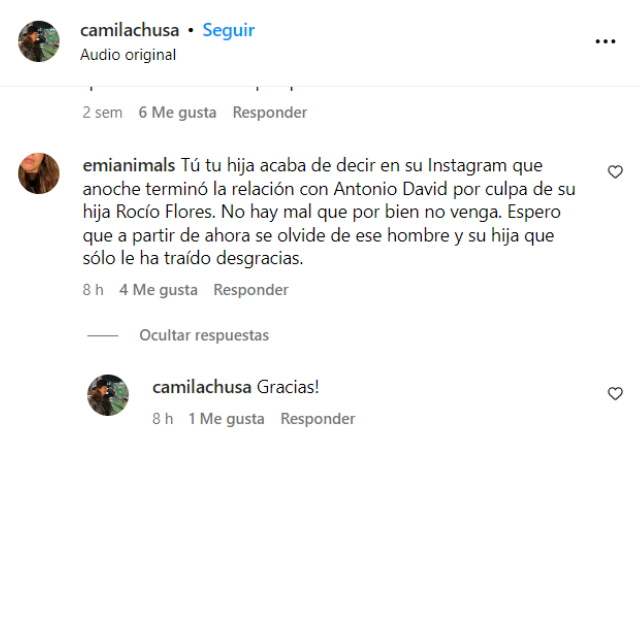This screenshot has height=640, width=640.
Task: Reply to camilachusa's Gracias comment
Action: 318,419
